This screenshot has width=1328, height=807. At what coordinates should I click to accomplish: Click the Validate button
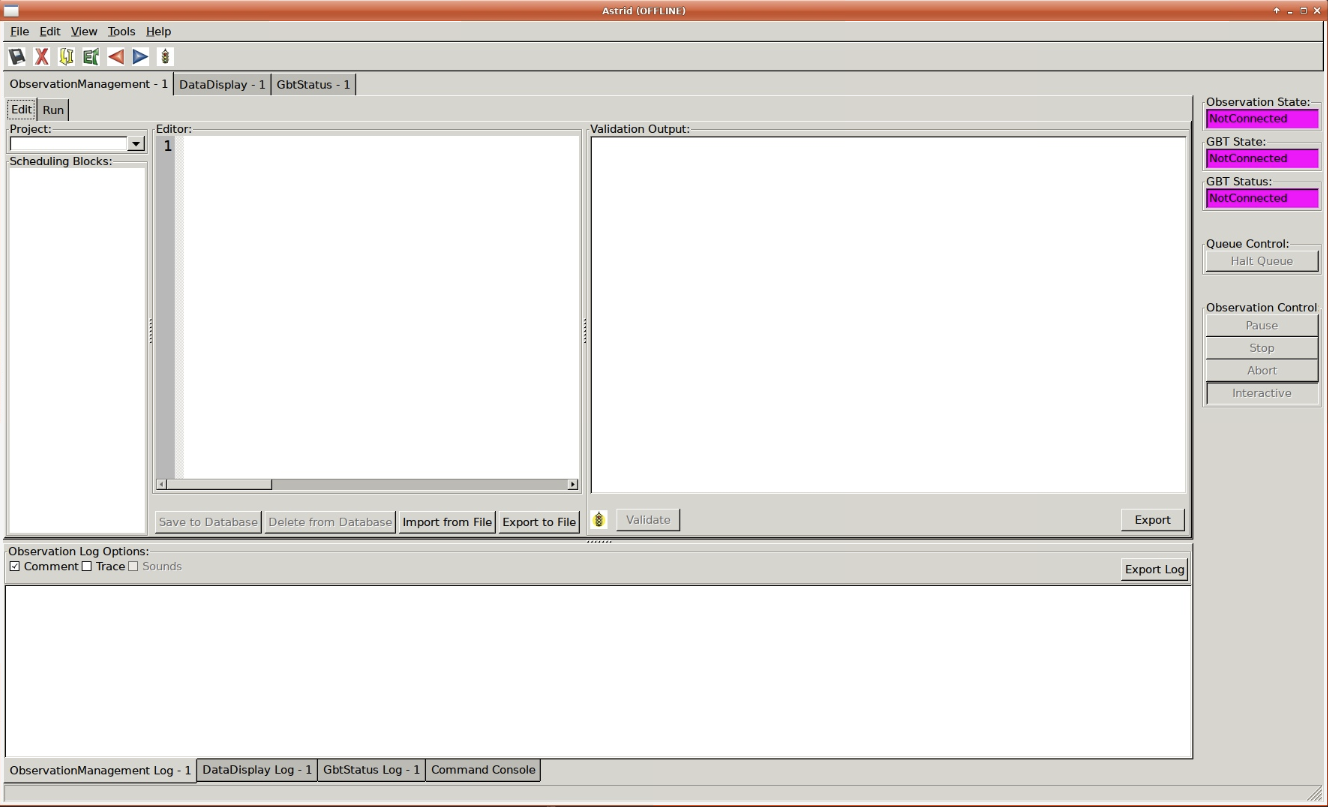[x=648, y=520]
